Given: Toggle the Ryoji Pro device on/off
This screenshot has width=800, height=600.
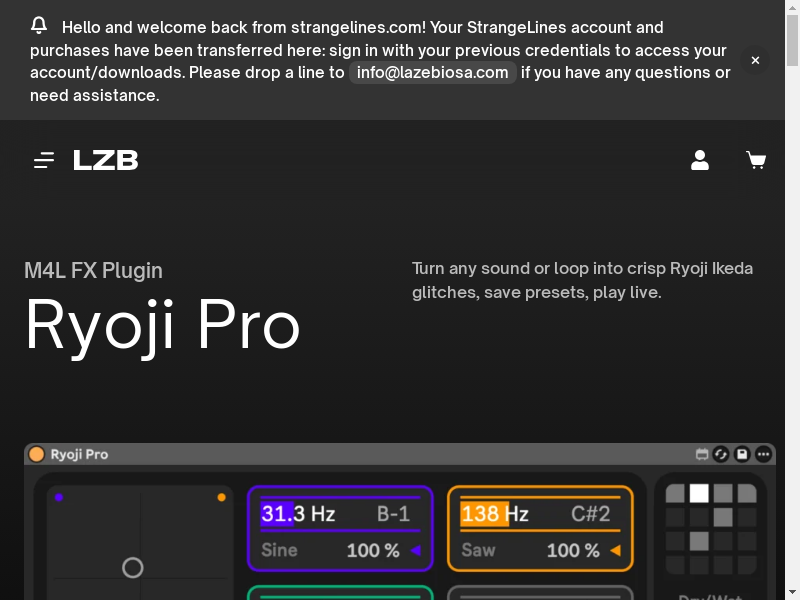Looking at the screenshot, I should point(37,454).
